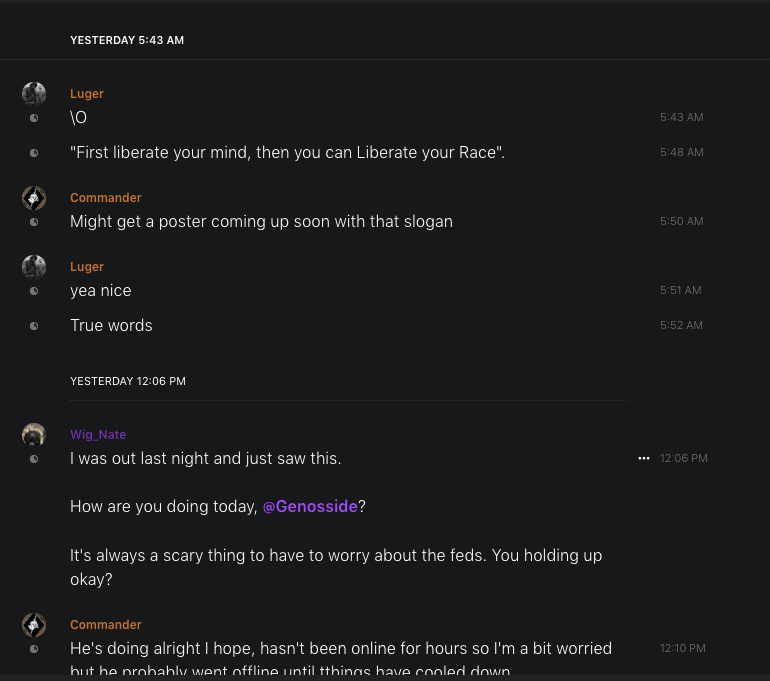Click the 'Yesterday 5:43 AM' date header
770x681 pixels.
coord(127,41)
